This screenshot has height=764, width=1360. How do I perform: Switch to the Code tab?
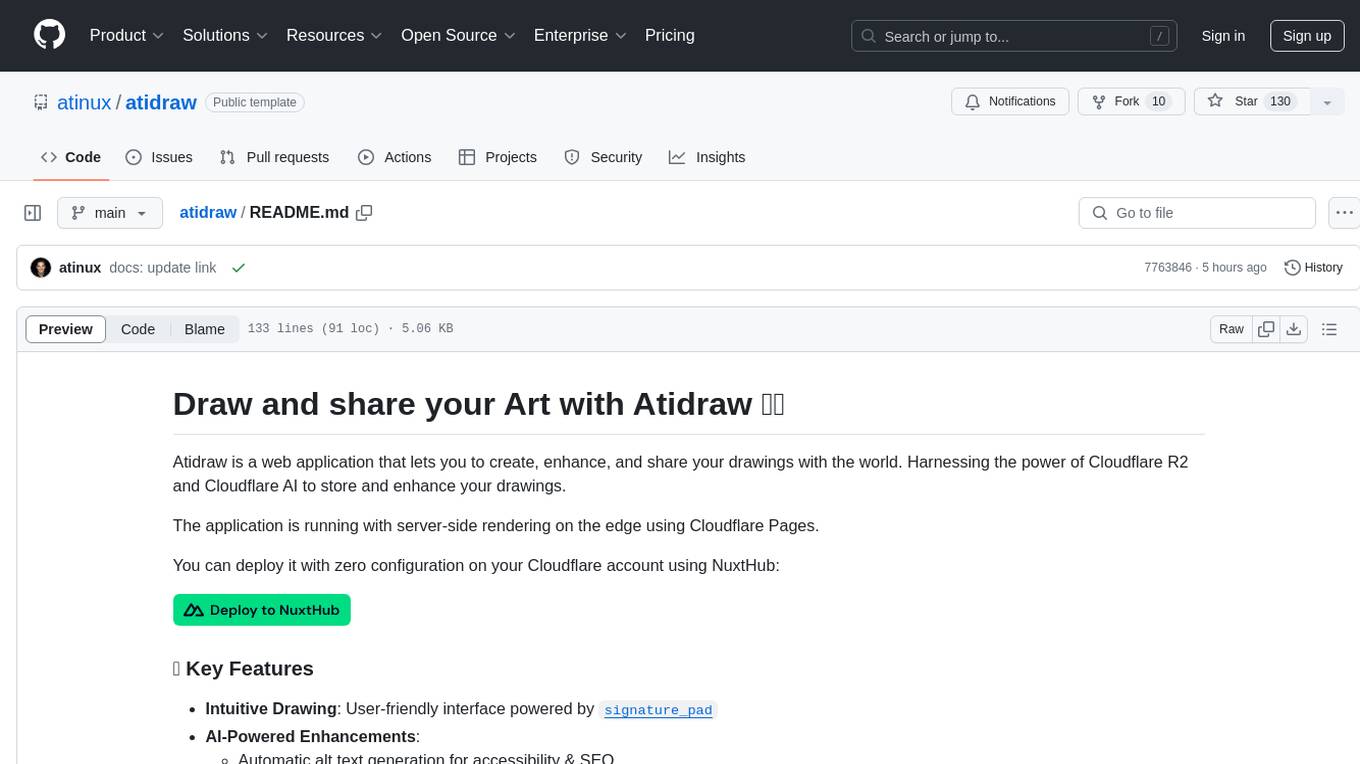click(71, 157)
